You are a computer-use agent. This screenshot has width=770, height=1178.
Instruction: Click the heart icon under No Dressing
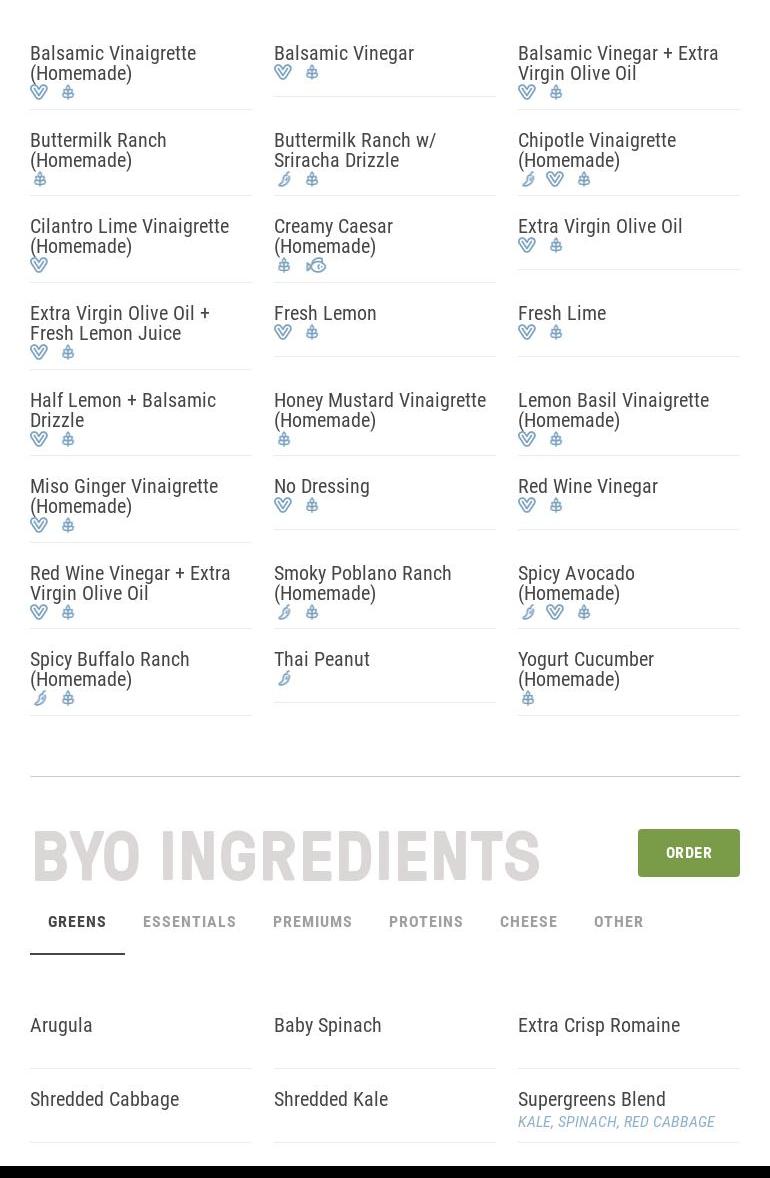pyautogui.click(x=283, y=506)
